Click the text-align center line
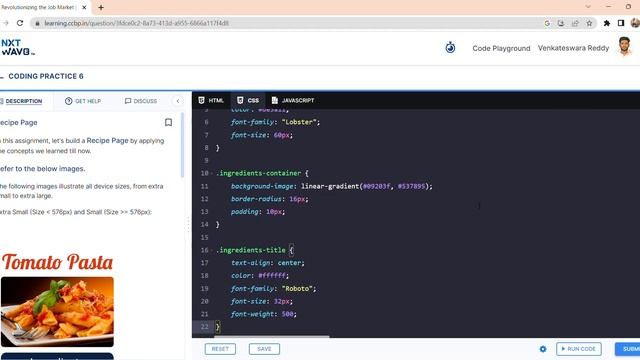Screen dimensions: 640x360 pyautogui.click(x=267, y=263)
